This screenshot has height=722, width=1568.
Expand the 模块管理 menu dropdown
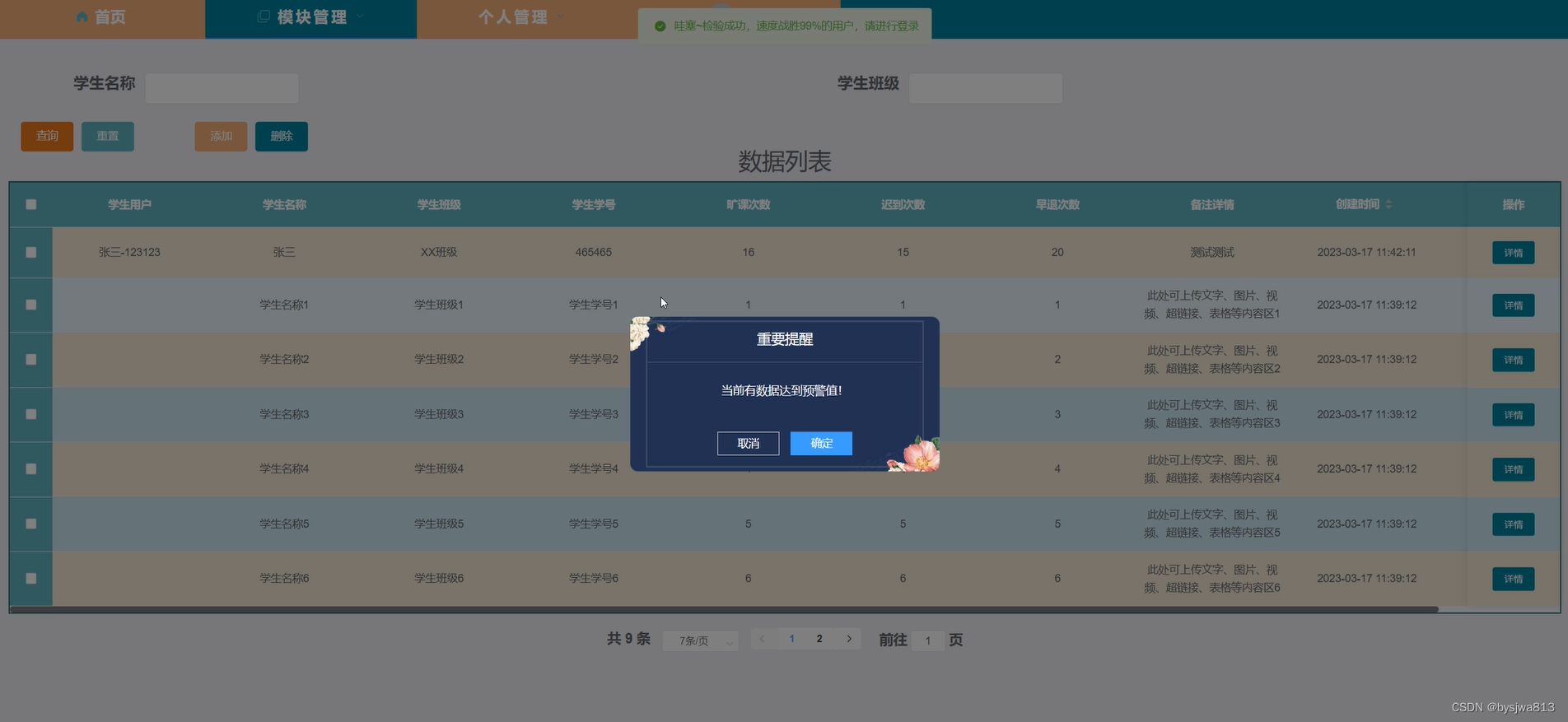[360, 17]
